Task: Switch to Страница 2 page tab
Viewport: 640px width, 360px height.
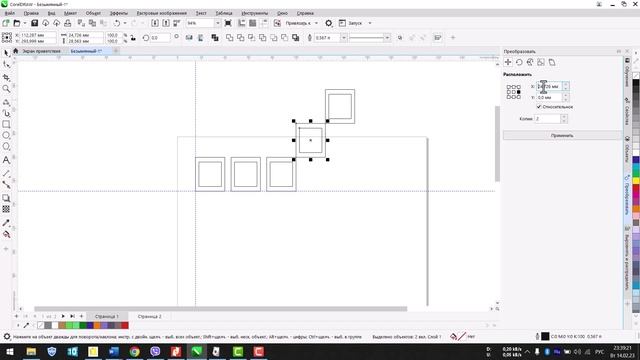Action: click(149, 316)
